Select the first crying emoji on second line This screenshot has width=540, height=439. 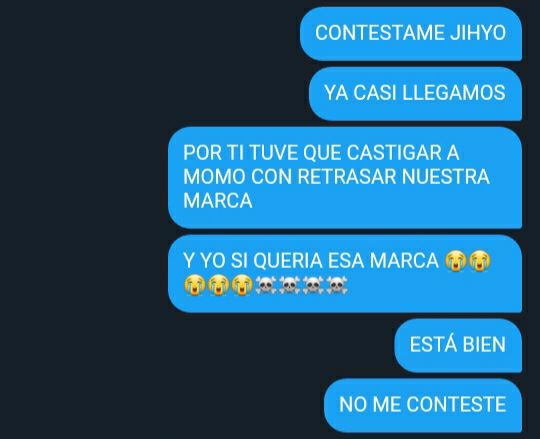click(195, 285)
